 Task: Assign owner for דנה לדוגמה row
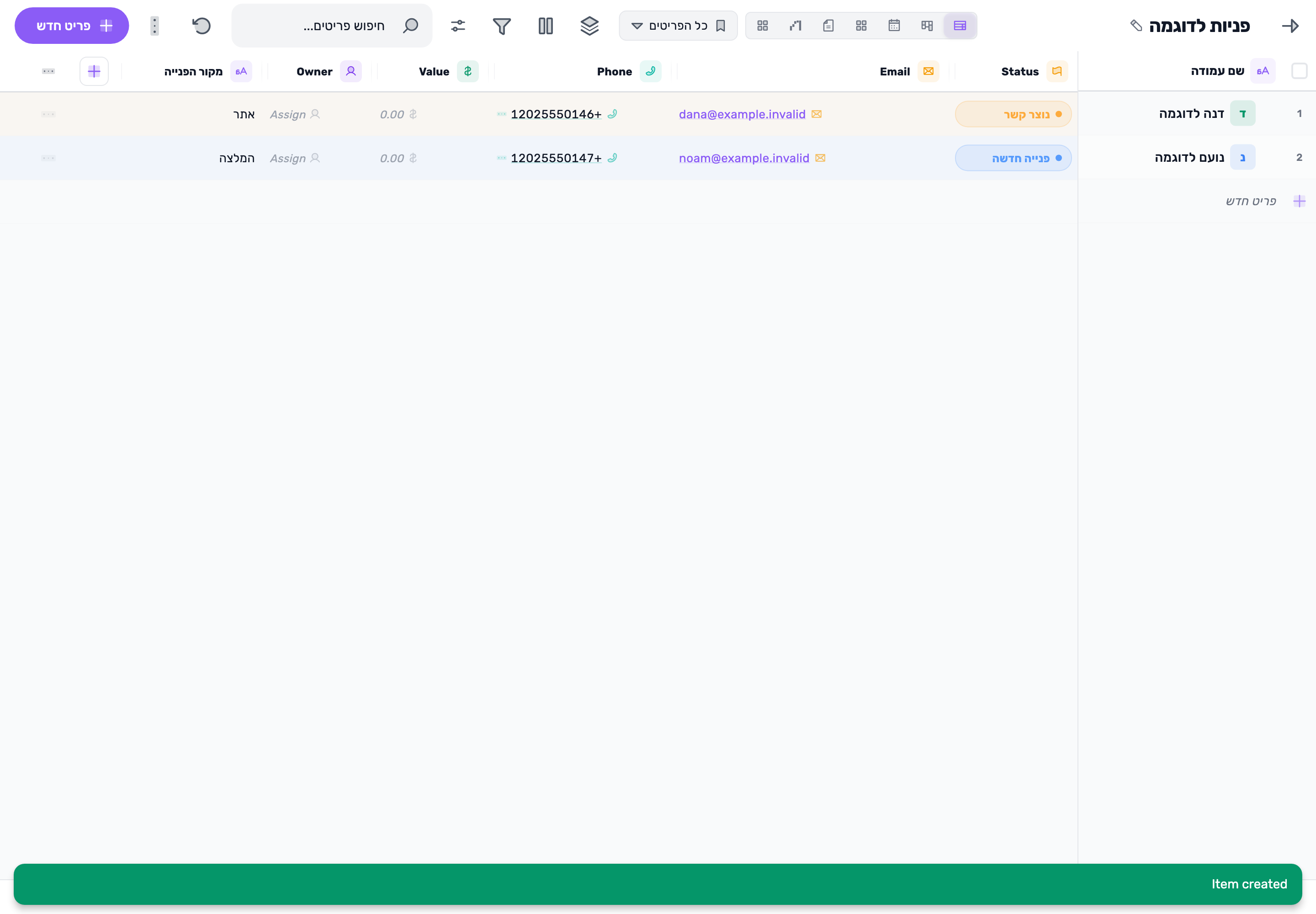pyautogui.click(x=296, y=114)
